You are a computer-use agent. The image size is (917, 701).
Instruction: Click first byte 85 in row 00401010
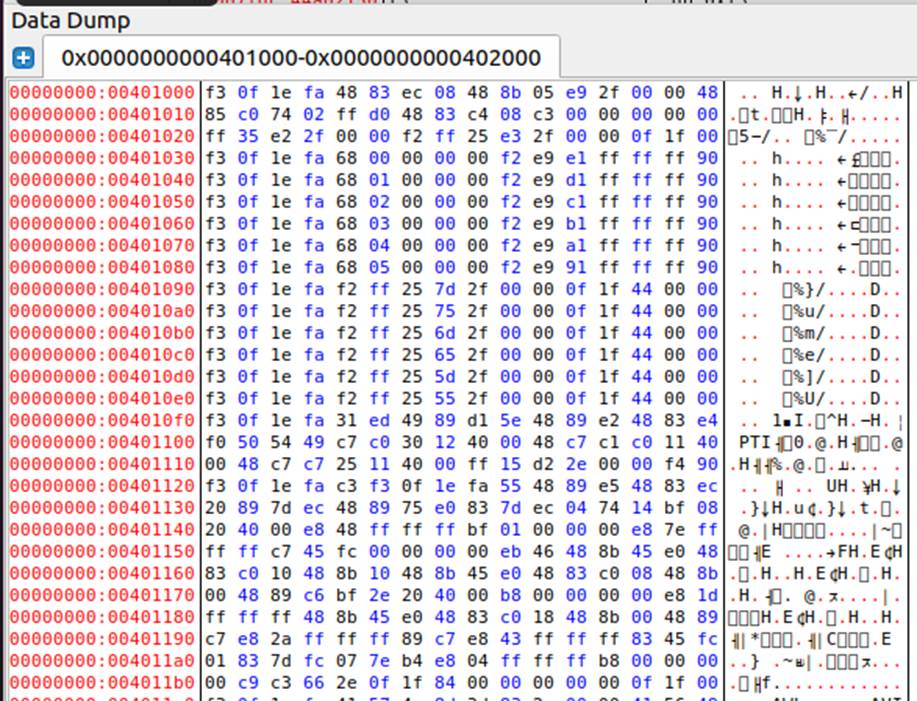[216, 114]
